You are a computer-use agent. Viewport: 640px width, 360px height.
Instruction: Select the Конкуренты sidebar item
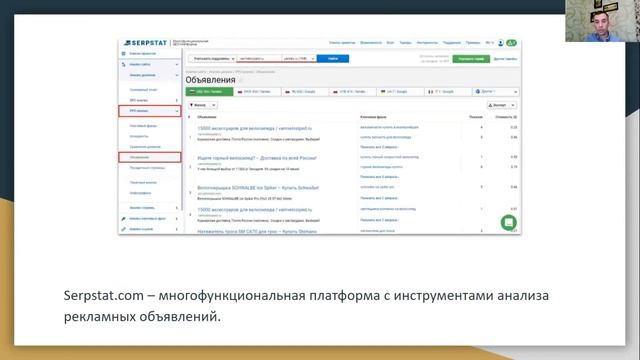139,136
